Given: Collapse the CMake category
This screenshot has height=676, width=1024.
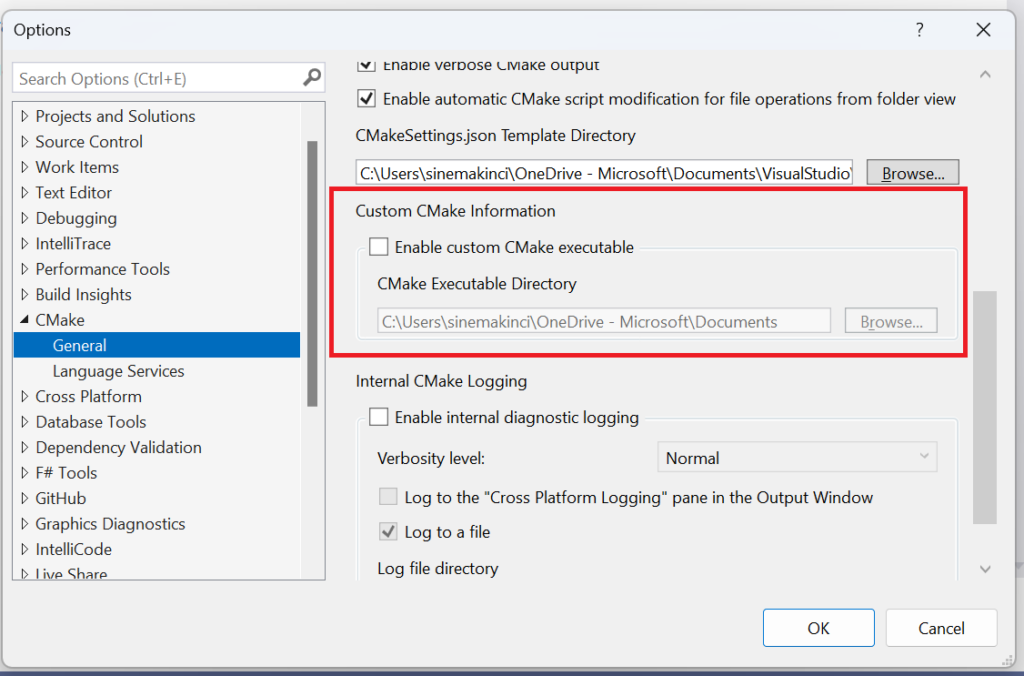Looking at the screenshot, I should click(x=23, y=319).
